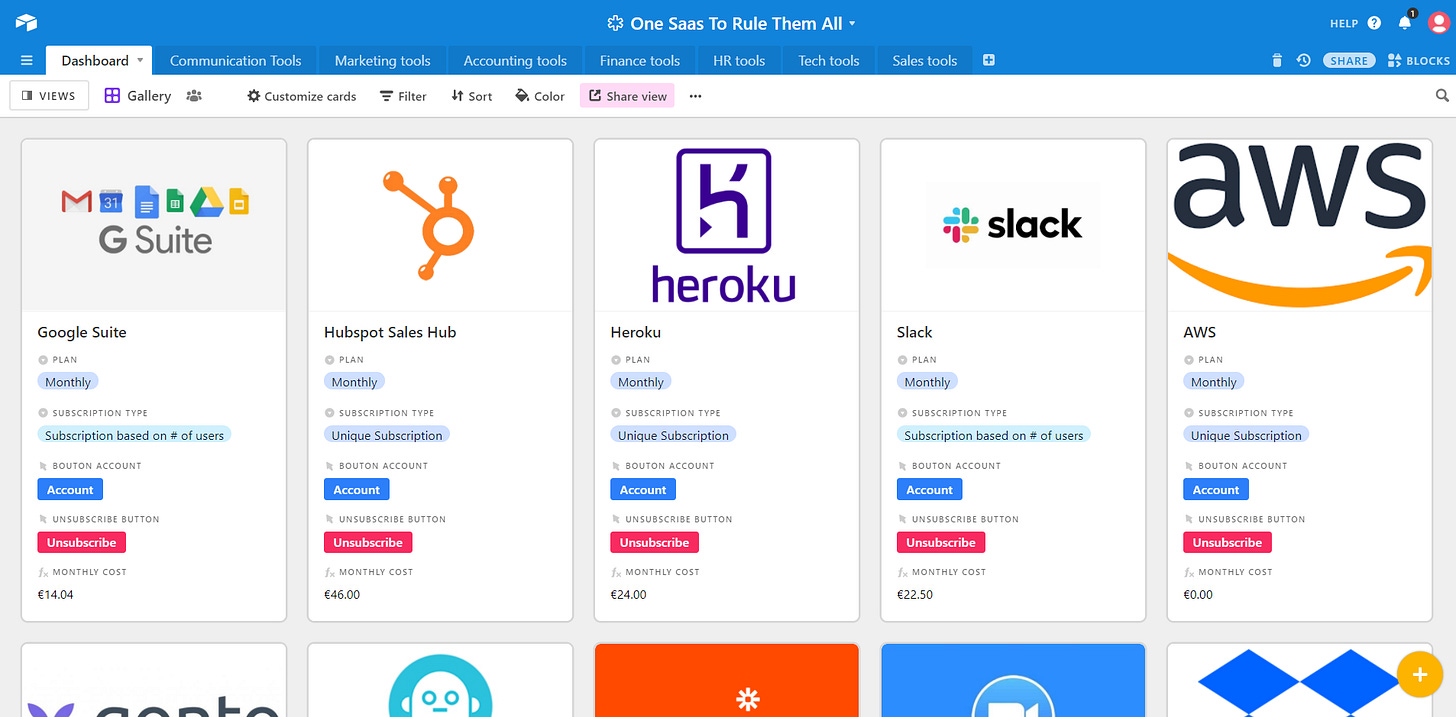Click the Help question mark icon
The height and width of the screenshot is (717, 1456).
point(1374,23)
